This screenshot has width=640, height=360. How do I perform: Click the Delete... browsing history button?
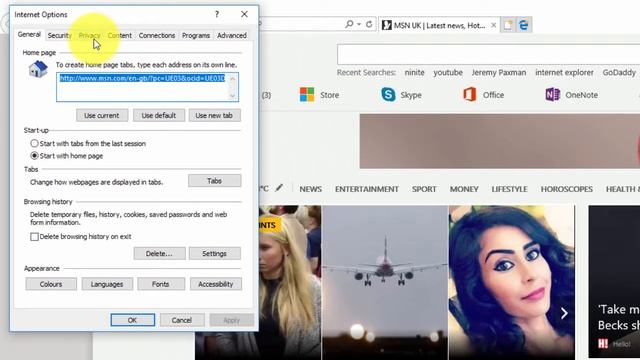[x=159, y=253]
